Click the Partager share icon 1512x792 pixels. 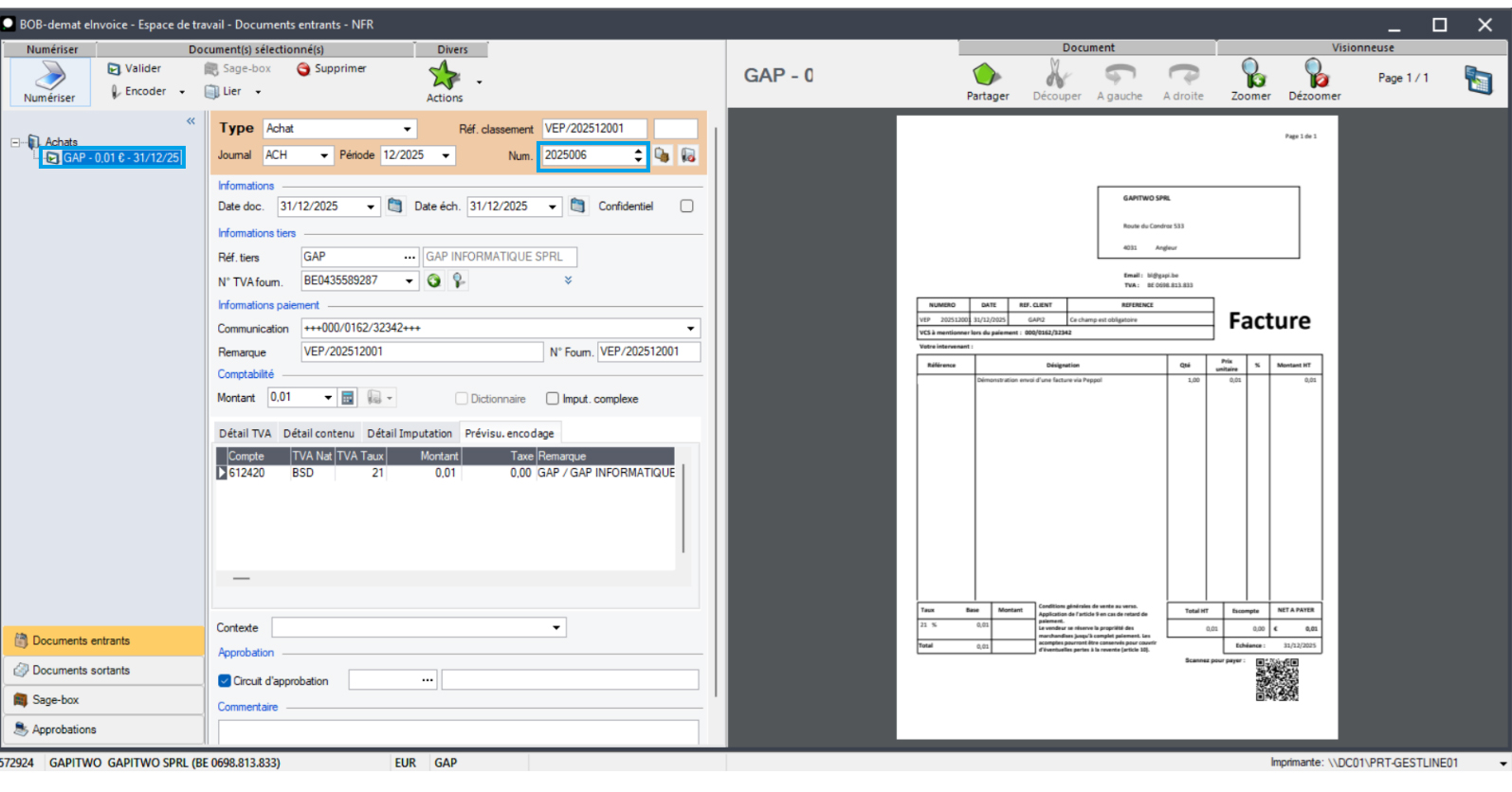[x=986, y=74]
